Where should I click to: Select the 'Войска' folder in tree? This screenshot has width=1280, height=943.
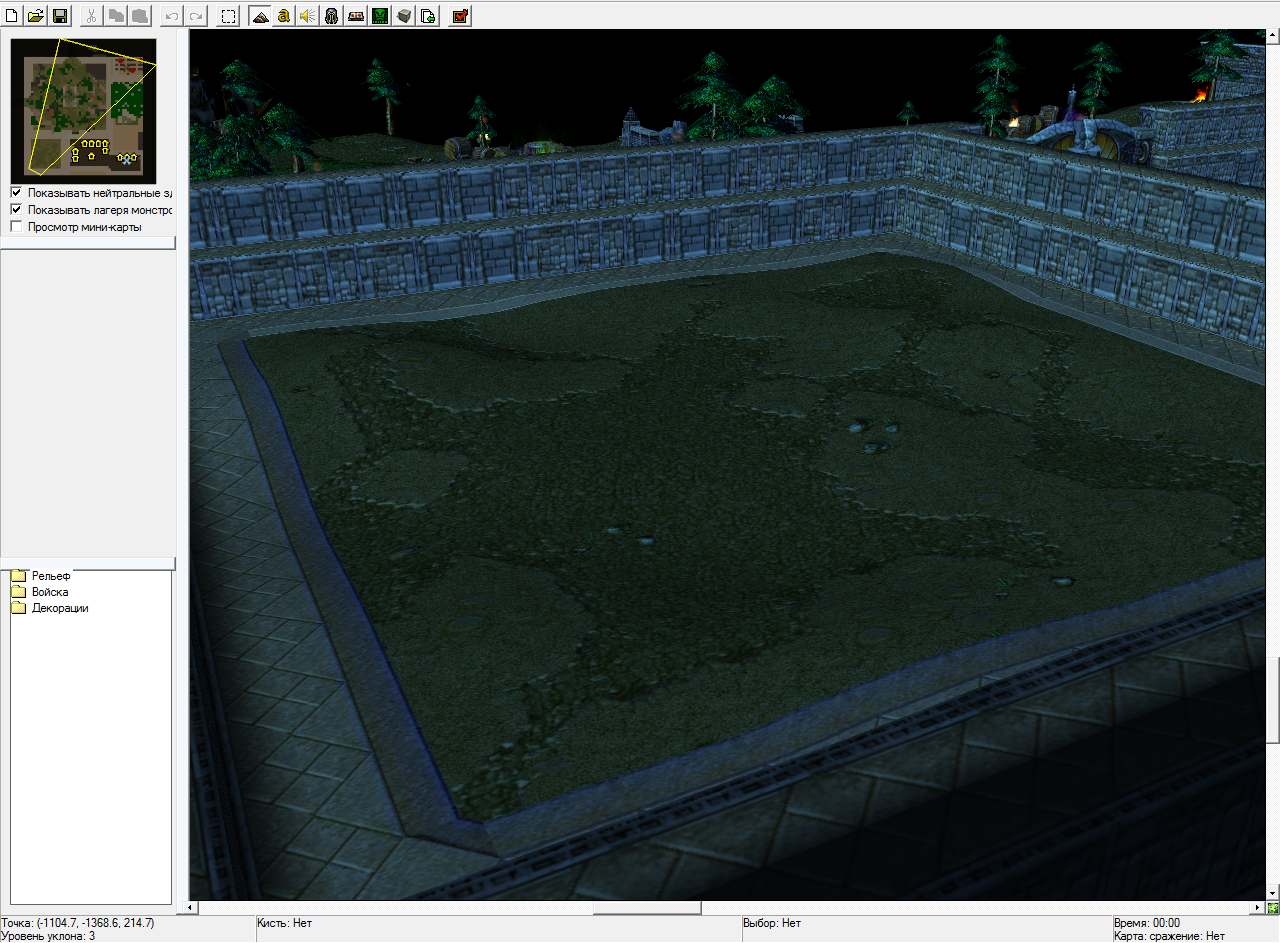click(50, 591)
